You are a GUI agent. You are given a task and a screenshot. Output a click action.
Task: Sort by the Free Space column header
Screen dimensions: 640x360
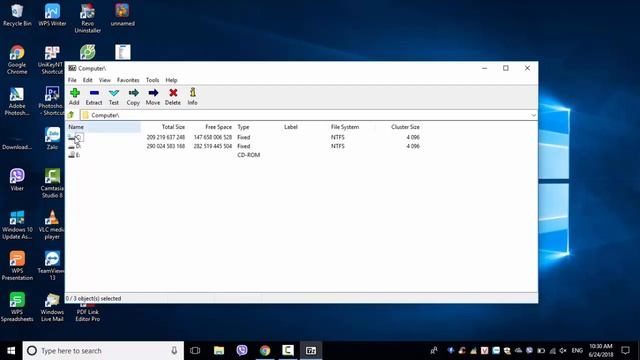(210, 127)
